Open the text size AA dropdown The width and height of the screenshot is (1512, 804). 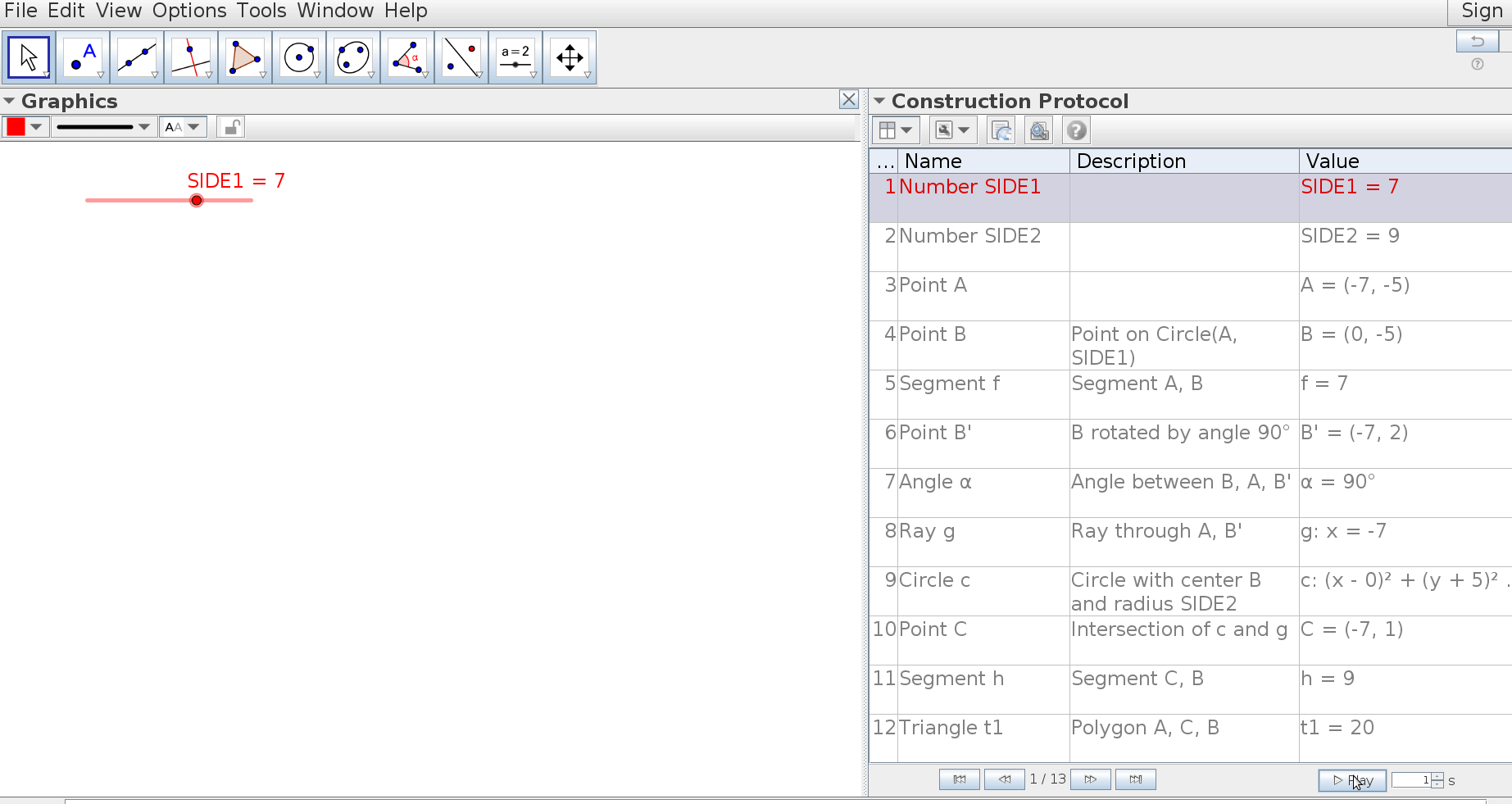tap(183, 127)
